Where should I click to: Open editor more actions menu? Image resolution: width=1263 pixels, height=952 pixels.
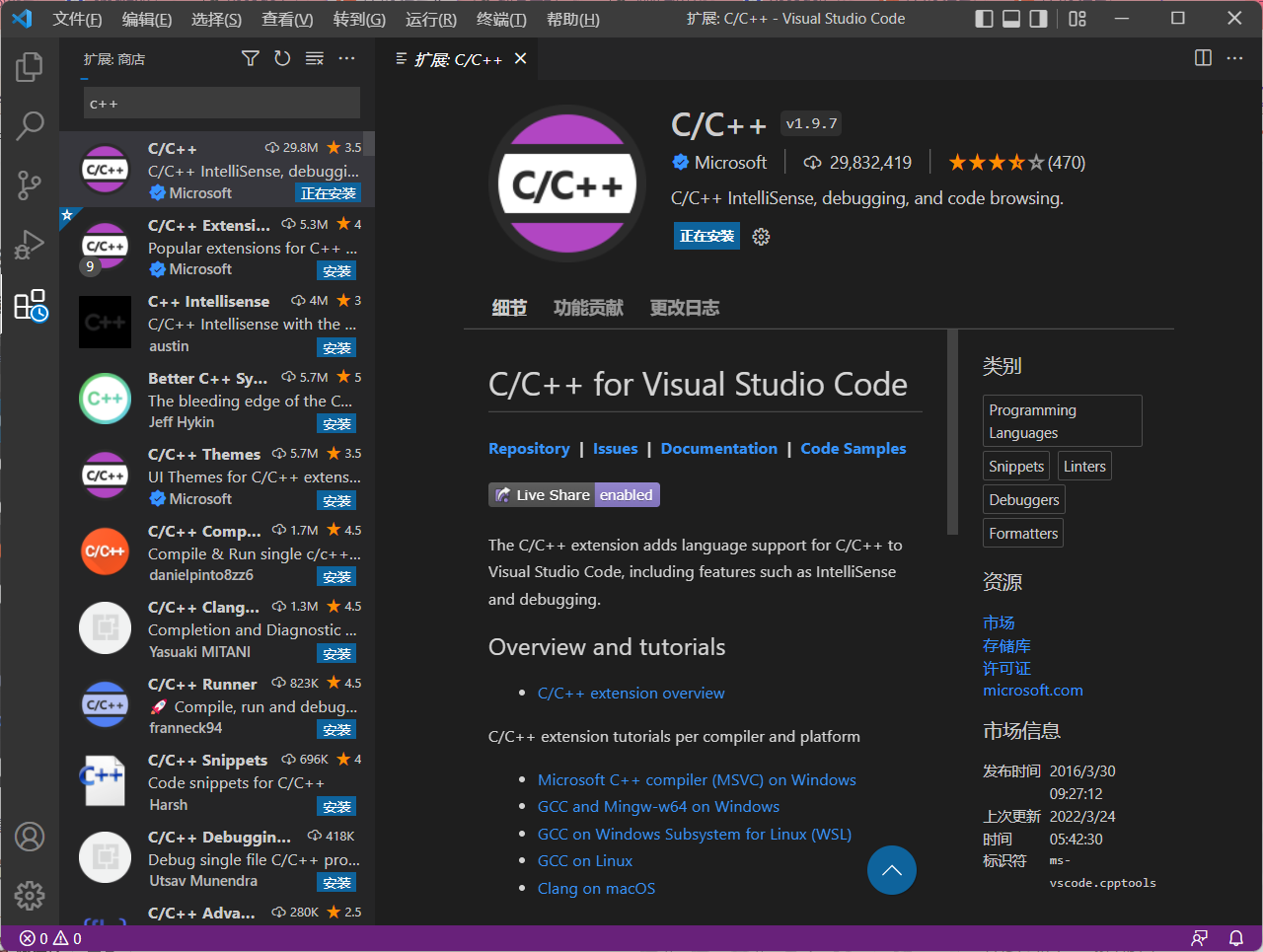[1234, 58]
